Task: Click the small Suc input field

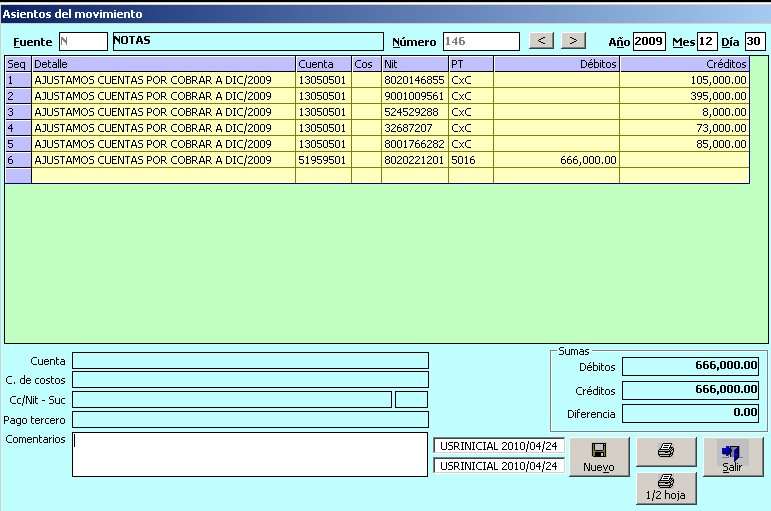Action: click(411, 399)
